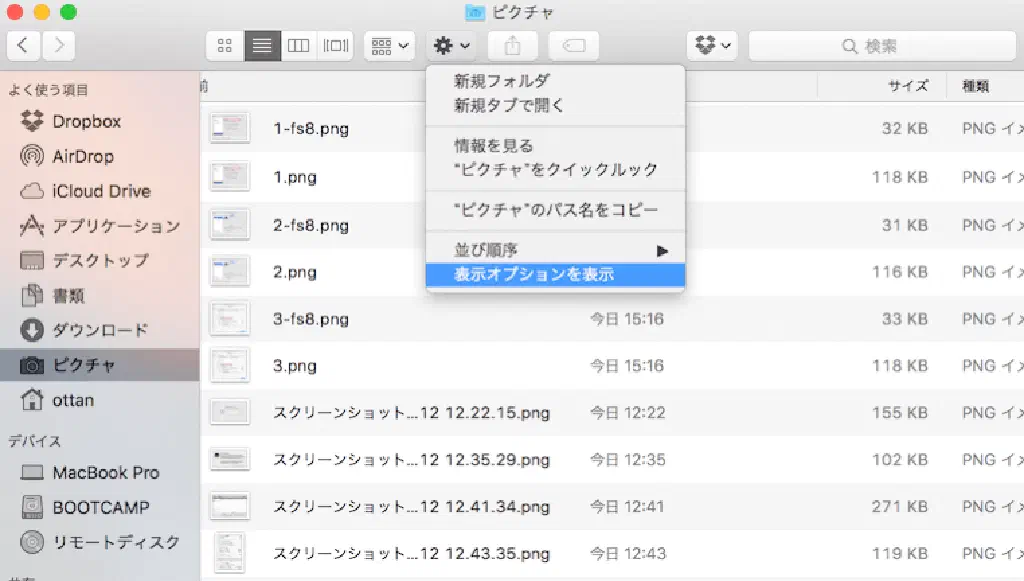Switch to icon view in toolbar

[225, 45]
